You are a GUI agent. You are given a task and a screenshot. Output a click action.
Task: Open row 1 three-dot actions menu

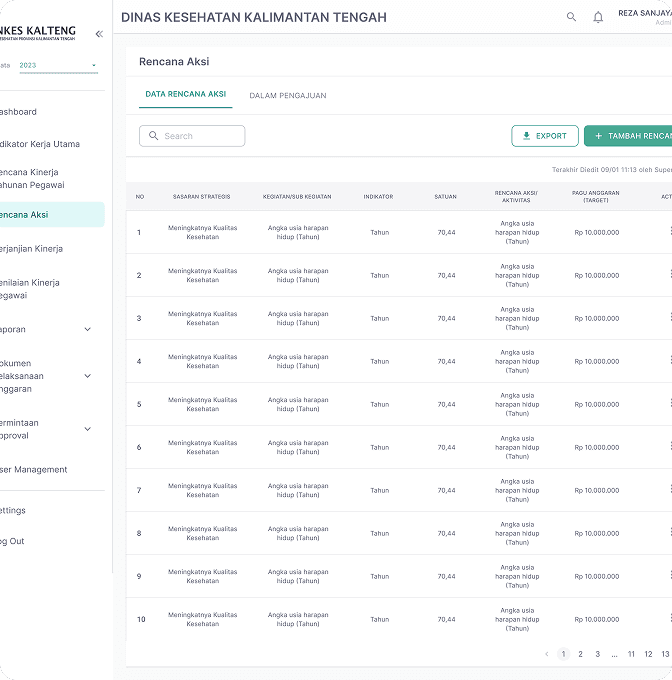point(670,231)
